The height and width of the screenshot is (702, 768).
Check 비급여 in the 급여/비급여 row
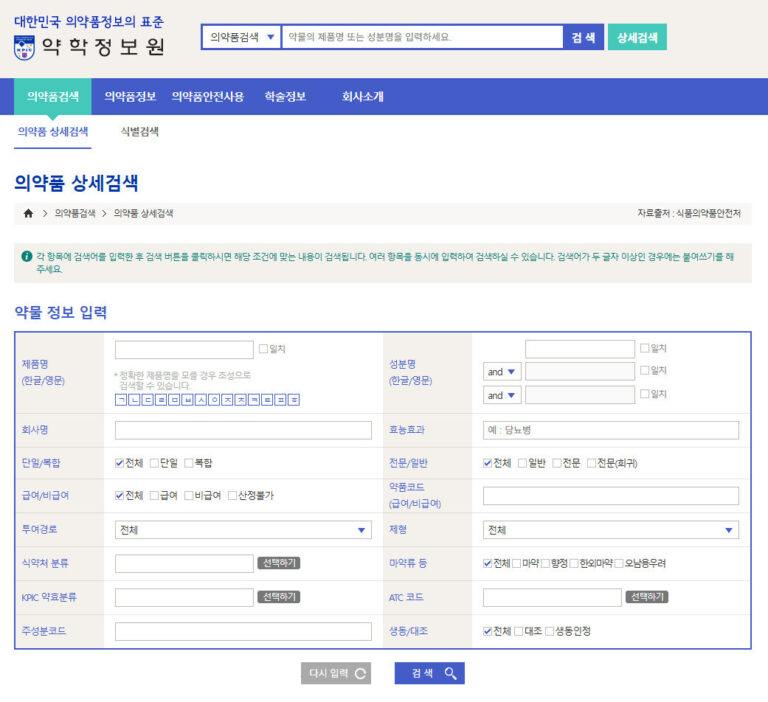[189, 495]
